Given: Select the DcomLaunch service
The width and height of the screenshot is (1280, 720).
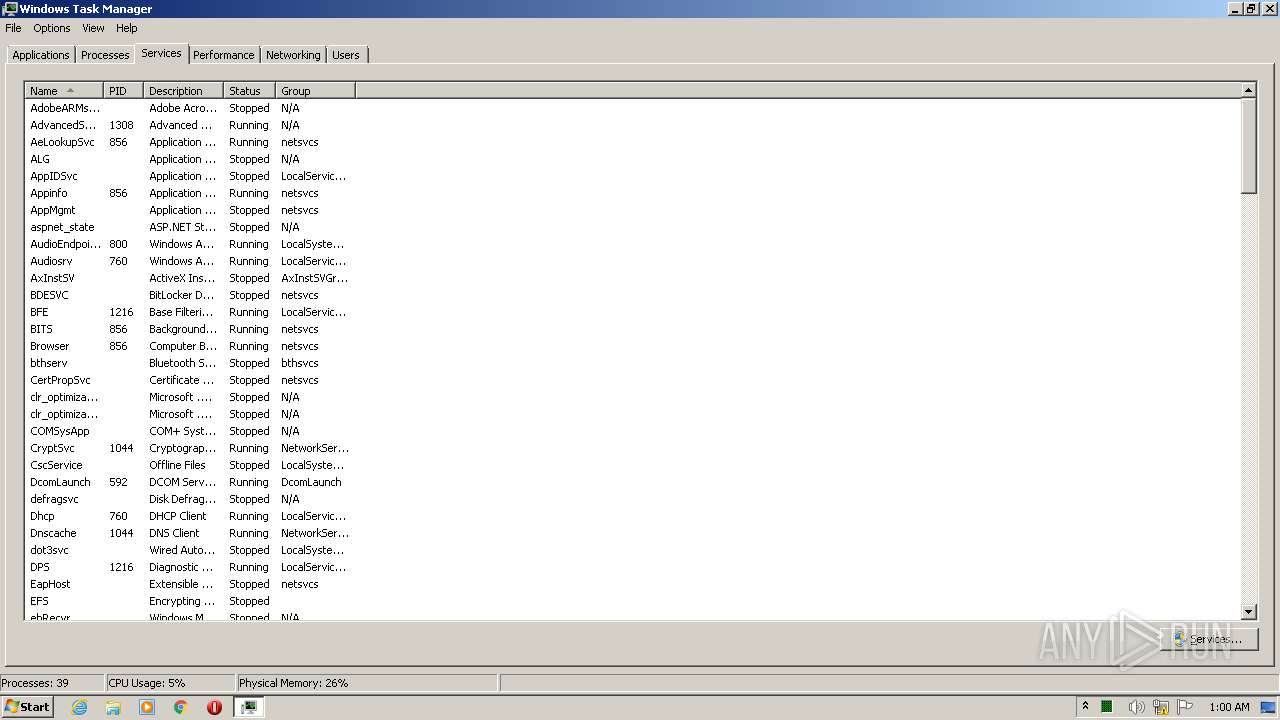Looking at the screenshot, I should pos(190,482).
